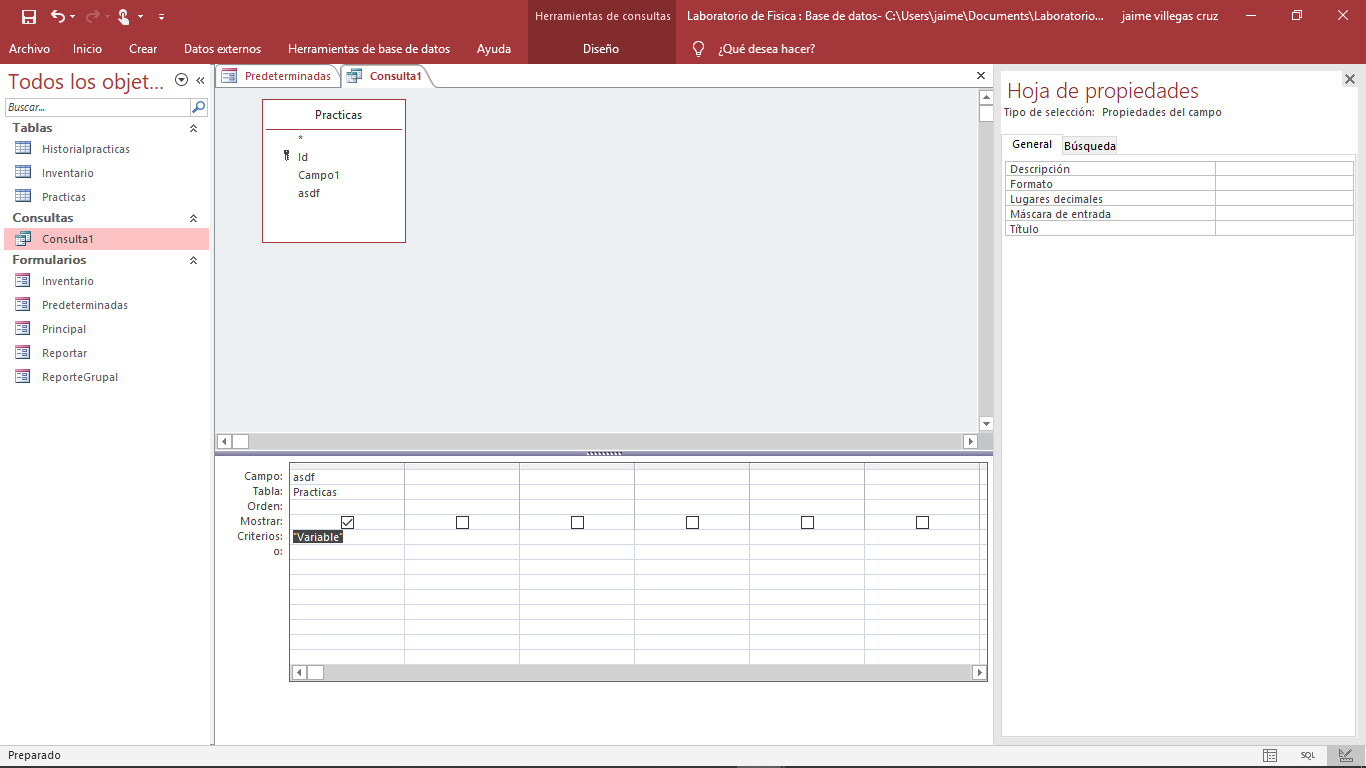
Task: Click the diagram pane scroll down arrow
Action: tap(986, 423)
